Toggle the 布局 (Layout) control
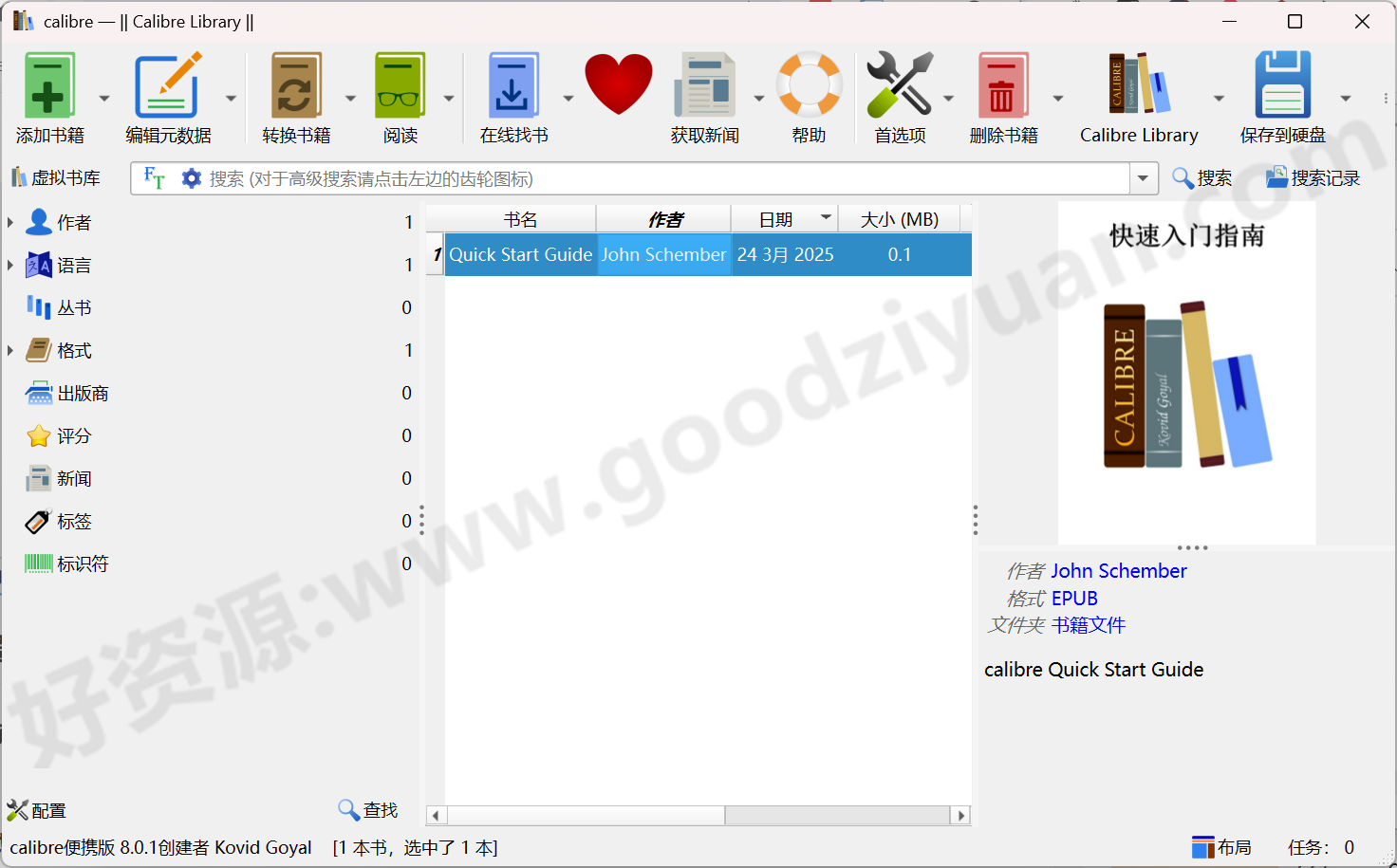 tap(1221, 847)
